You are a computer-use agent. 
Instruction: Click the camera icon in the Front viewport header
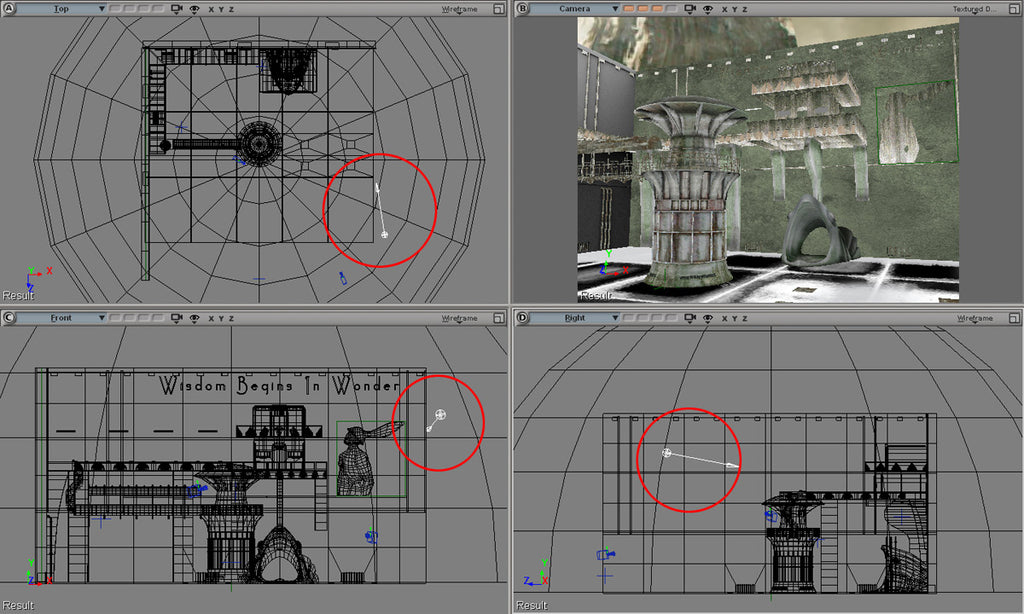177,317
